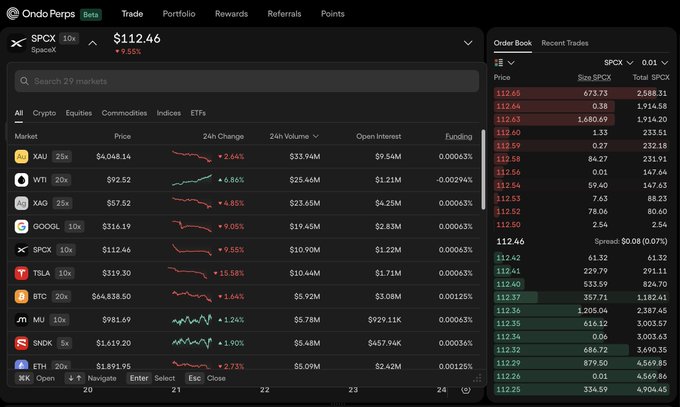This screenshot has height=407, width=680.
Task: Click the Size SPCX column header
Action: 594,77
